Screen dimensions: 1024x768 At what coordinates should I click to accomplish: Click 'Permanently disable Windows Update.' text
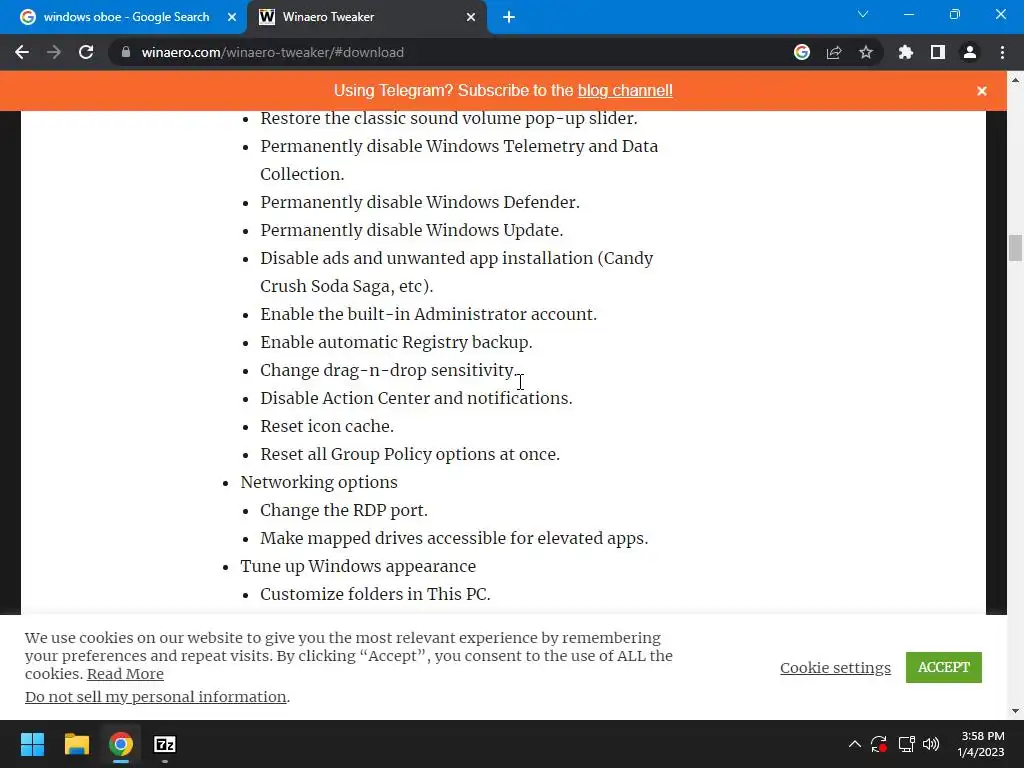point(411,231)
